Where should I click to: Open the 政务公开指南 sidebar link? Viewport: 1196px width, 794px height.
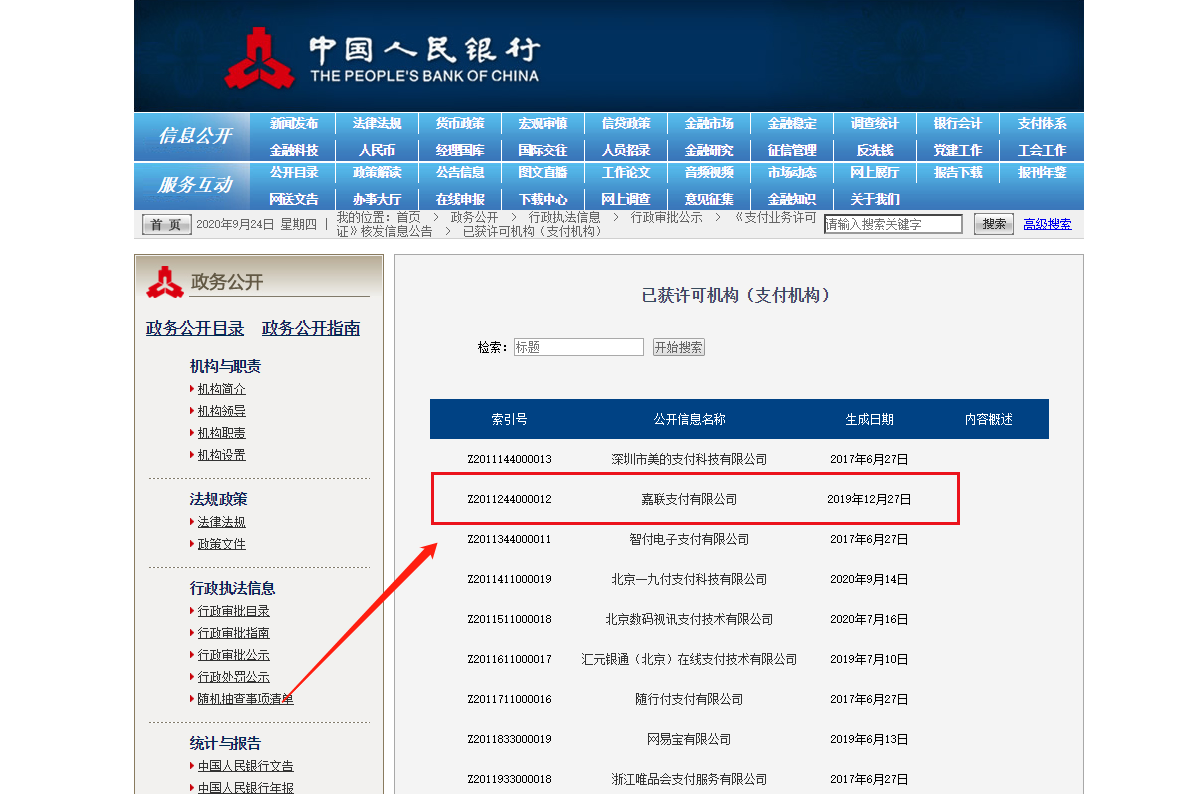coord(311,328)
